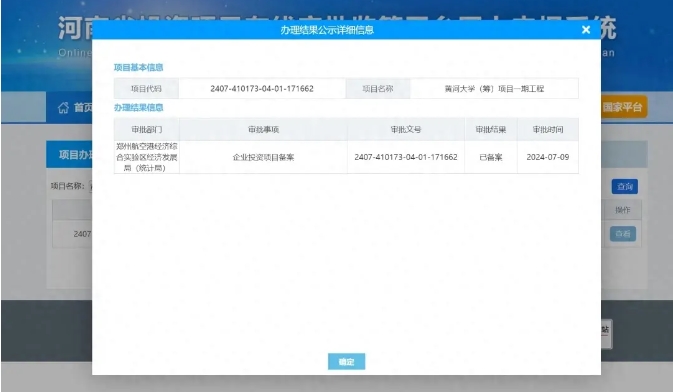The width and height of the screenshot is (673, 392).
Task: Select project name 黄河大学(筹)项目一期工程
Action: (x=494, y=88)
